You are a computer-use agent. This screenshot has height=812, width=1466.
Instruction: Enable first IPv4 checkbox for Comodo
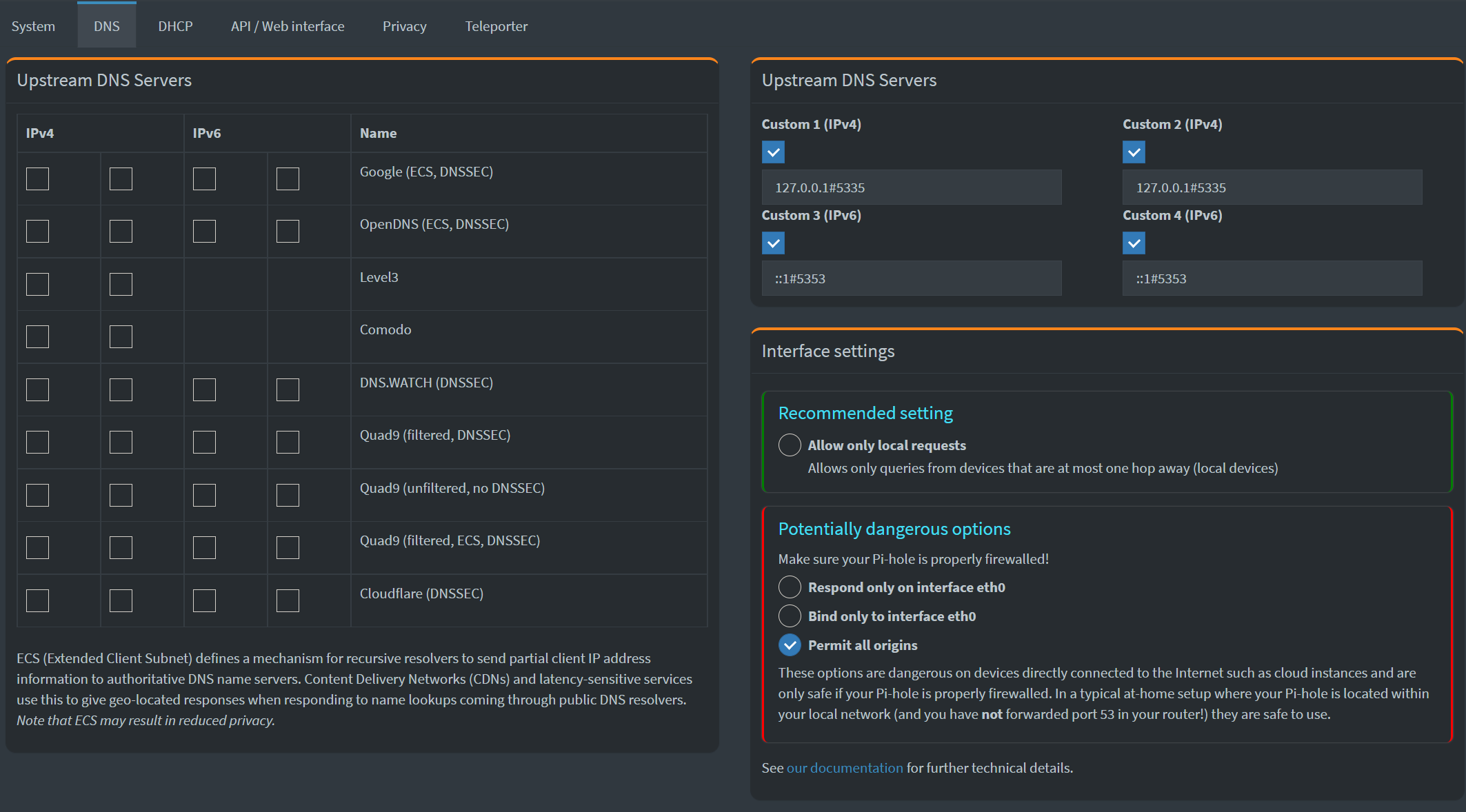[x=37, y=336]
